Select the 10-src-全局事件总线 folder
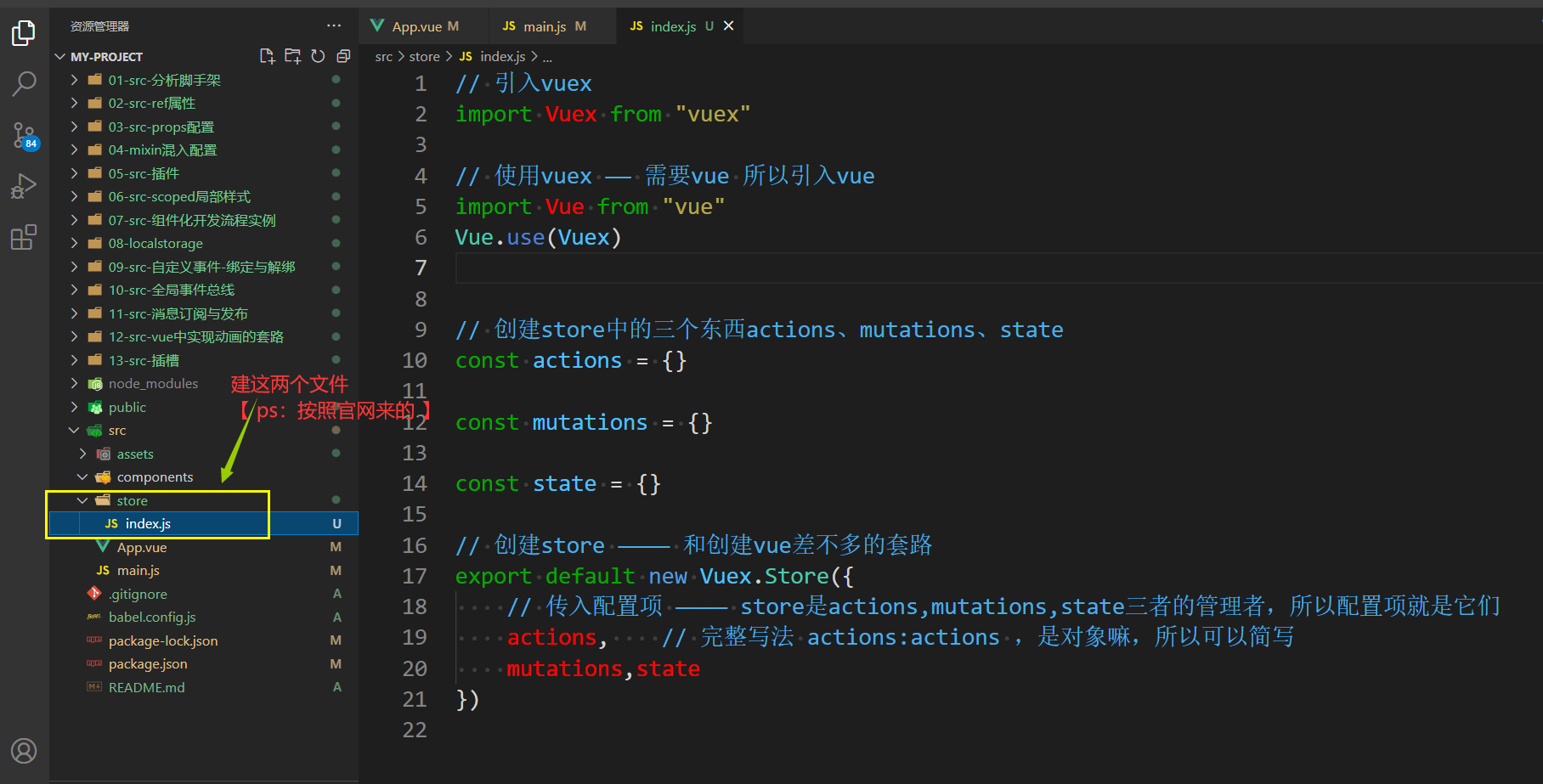The height and width of the screenshot is (784, 1543). [x=204, y=290]
